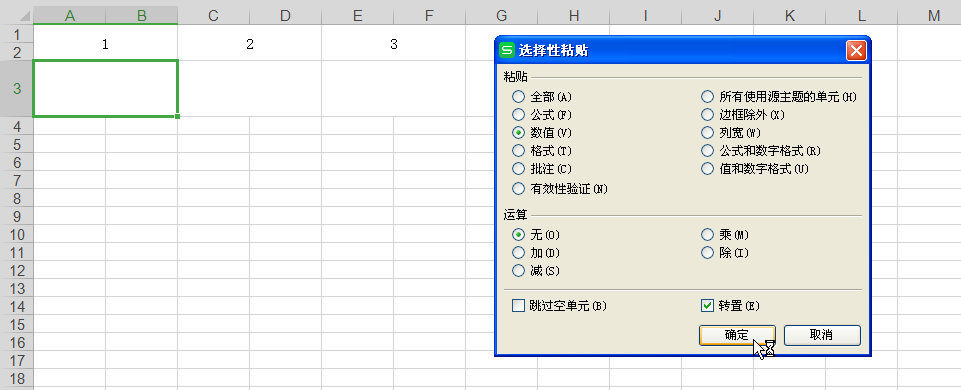
Task: Close the 选择性粘贴 dialog
Action: tap(856, 50)
